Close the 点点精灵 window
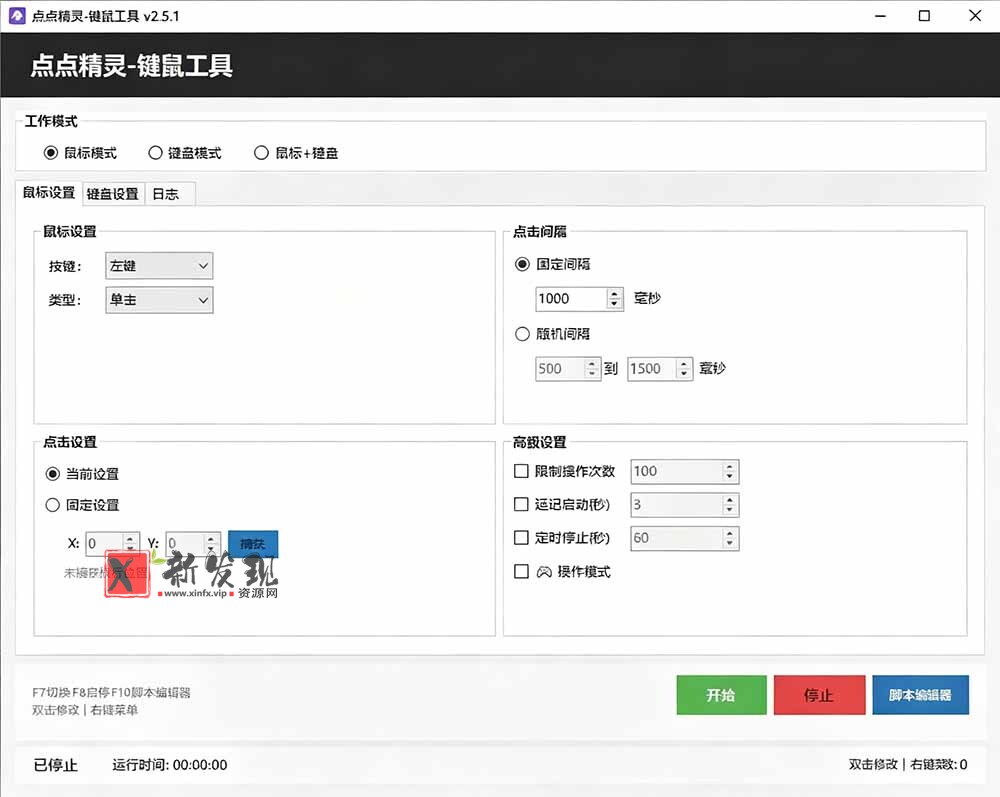1000x797 pixels. coord(975,16)
